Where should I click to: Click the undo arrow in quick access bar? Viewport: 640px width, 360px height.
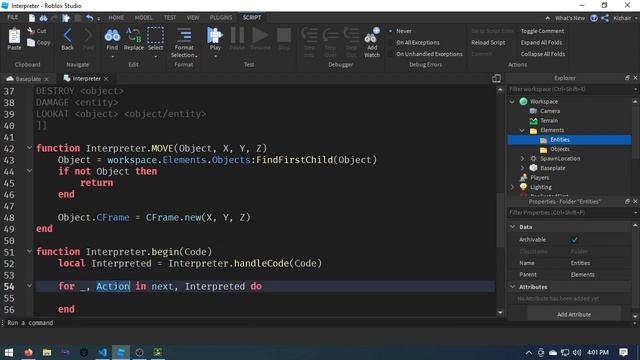[89, 18]
